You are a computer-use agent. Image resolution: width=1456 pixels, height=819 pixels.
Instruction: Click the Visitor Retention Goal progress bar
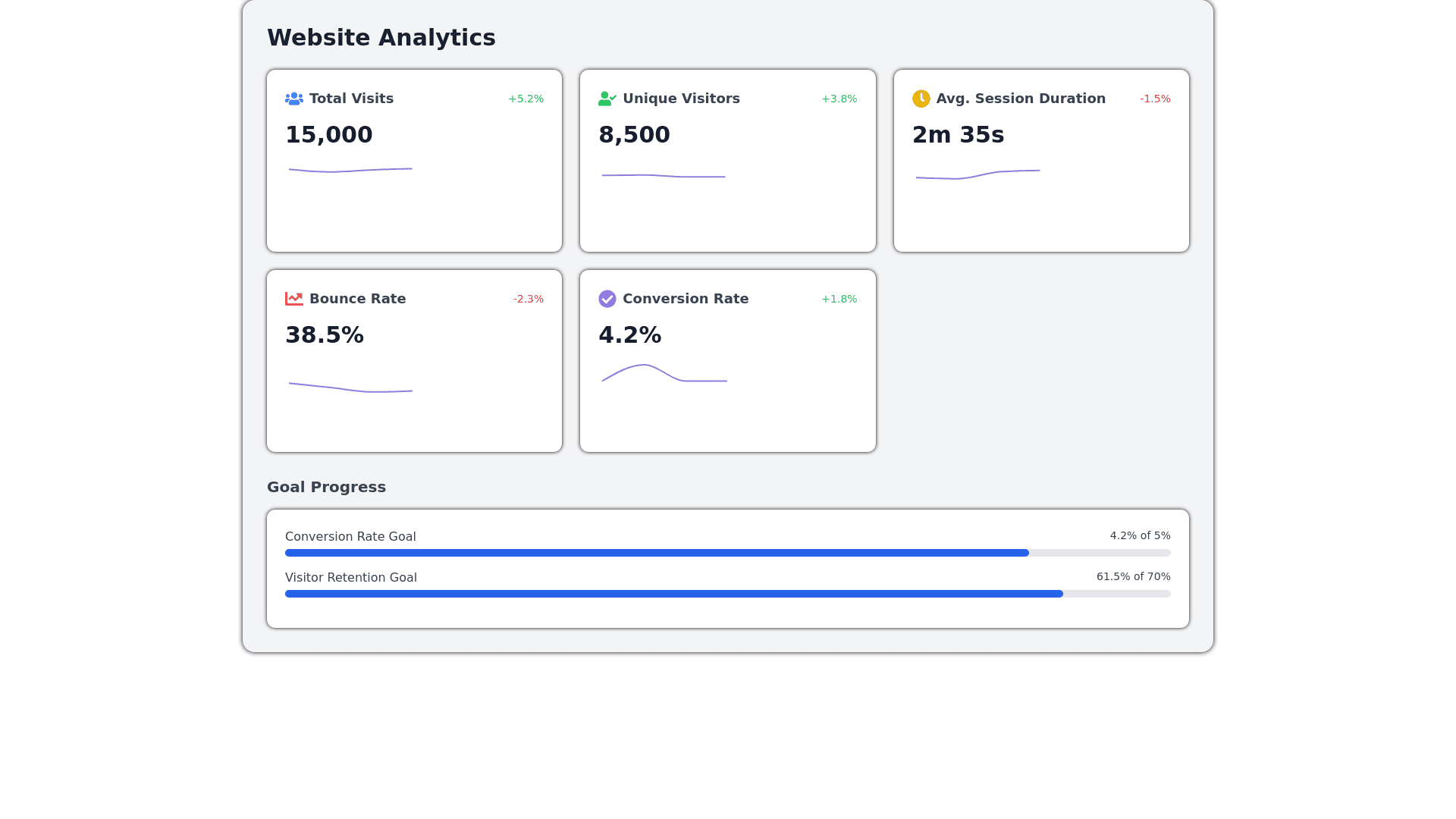[727, 594]
